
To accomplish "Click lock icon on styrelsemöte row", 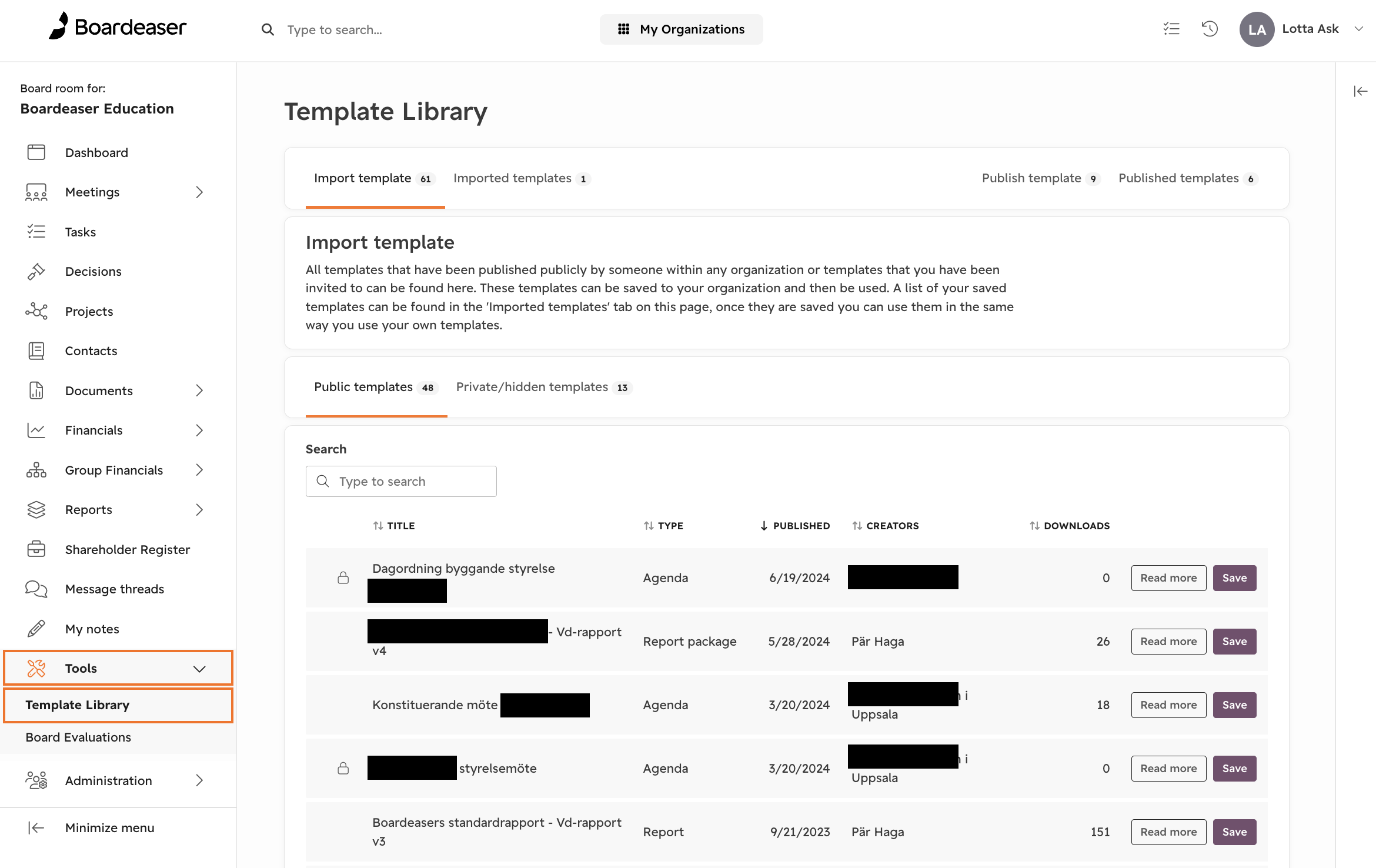I will coord(343,768).
